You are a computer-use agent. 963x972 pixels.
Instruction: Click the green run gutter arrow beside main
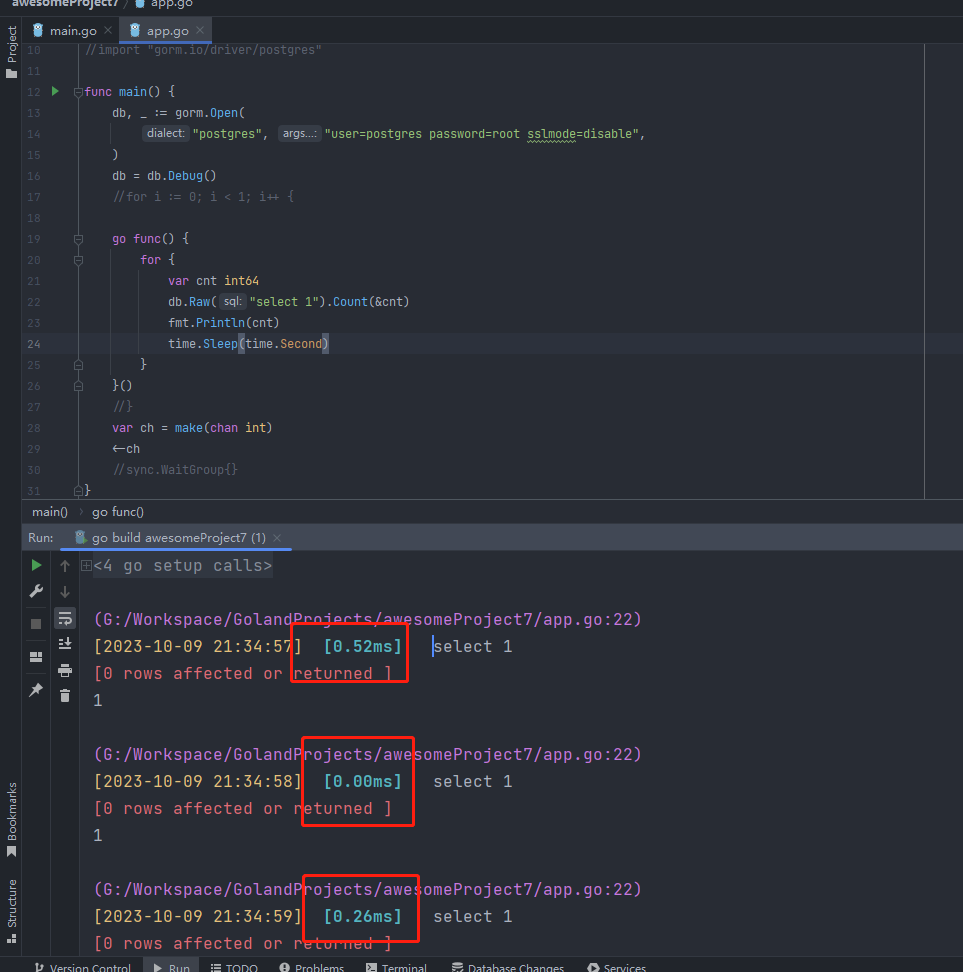coord(55,92)
